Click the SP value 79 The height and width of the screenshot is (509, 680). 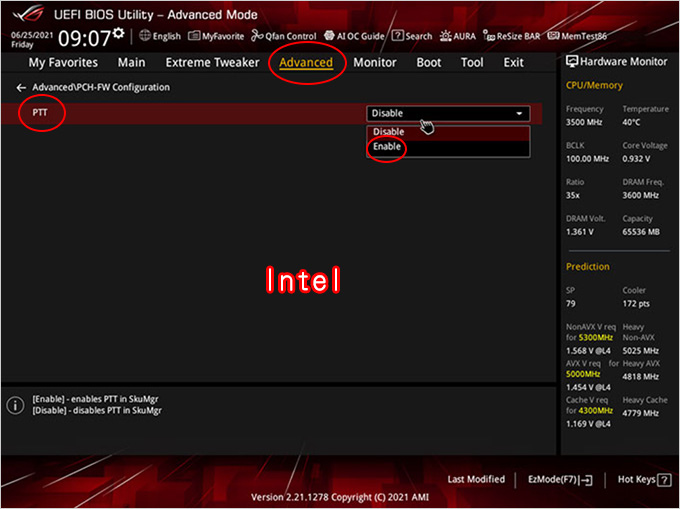pos(571,304)
